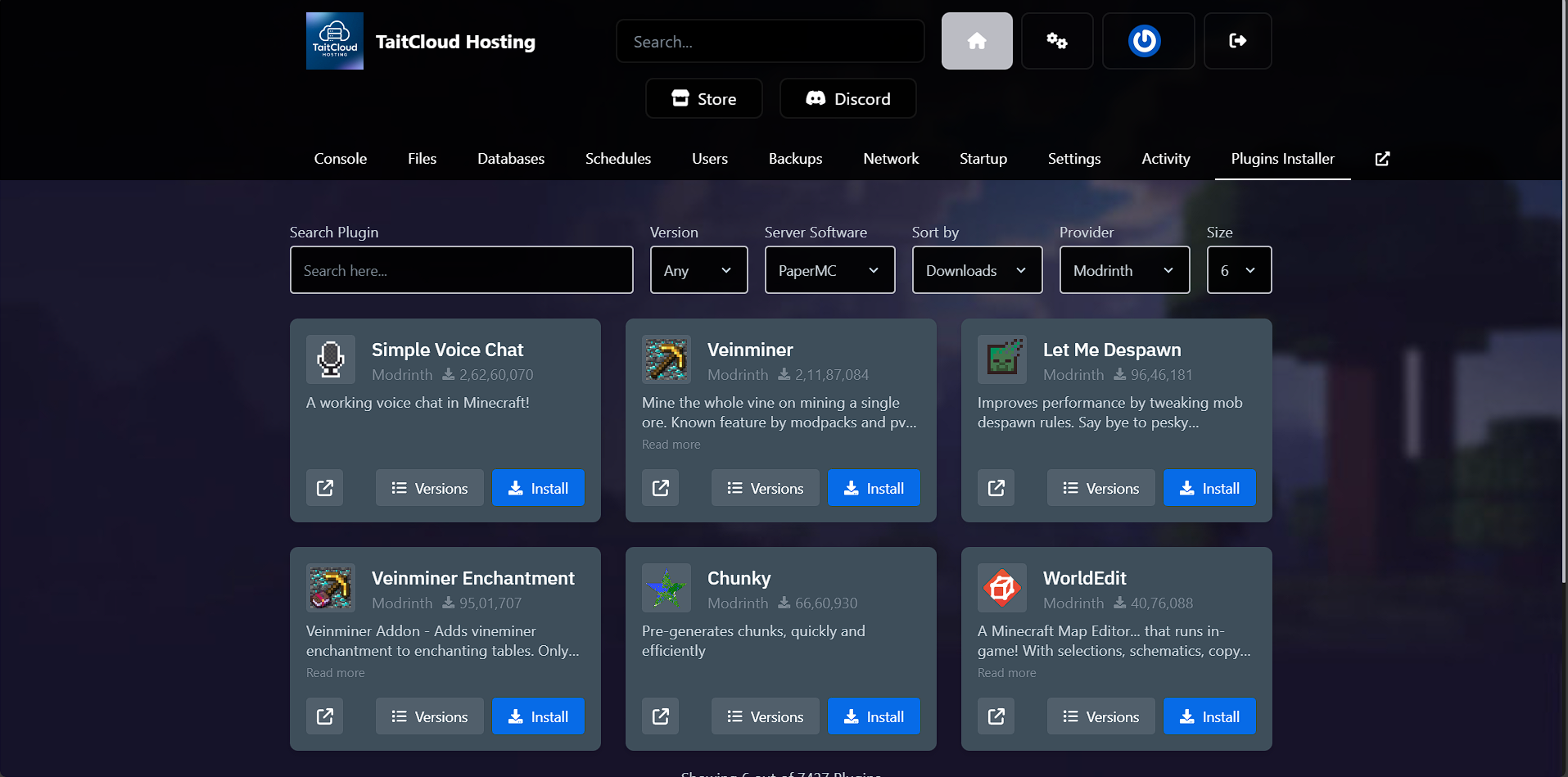Expand the Version dropdown
The width and height of the screenshot is (1568, 777).
698,270
